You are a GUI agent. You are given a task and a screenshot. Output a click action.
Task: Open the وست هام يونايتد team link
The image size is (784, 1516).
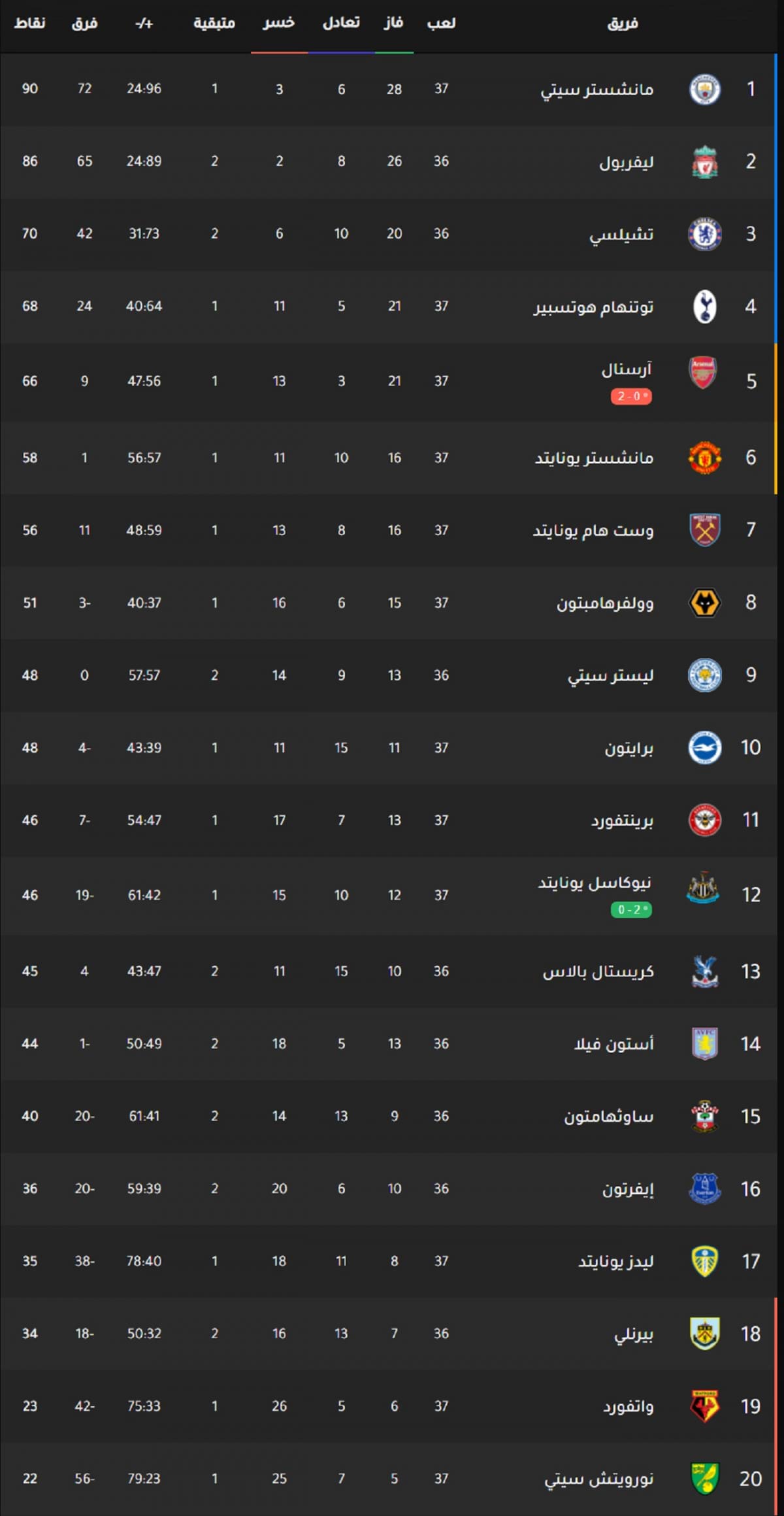click(593, 530)
